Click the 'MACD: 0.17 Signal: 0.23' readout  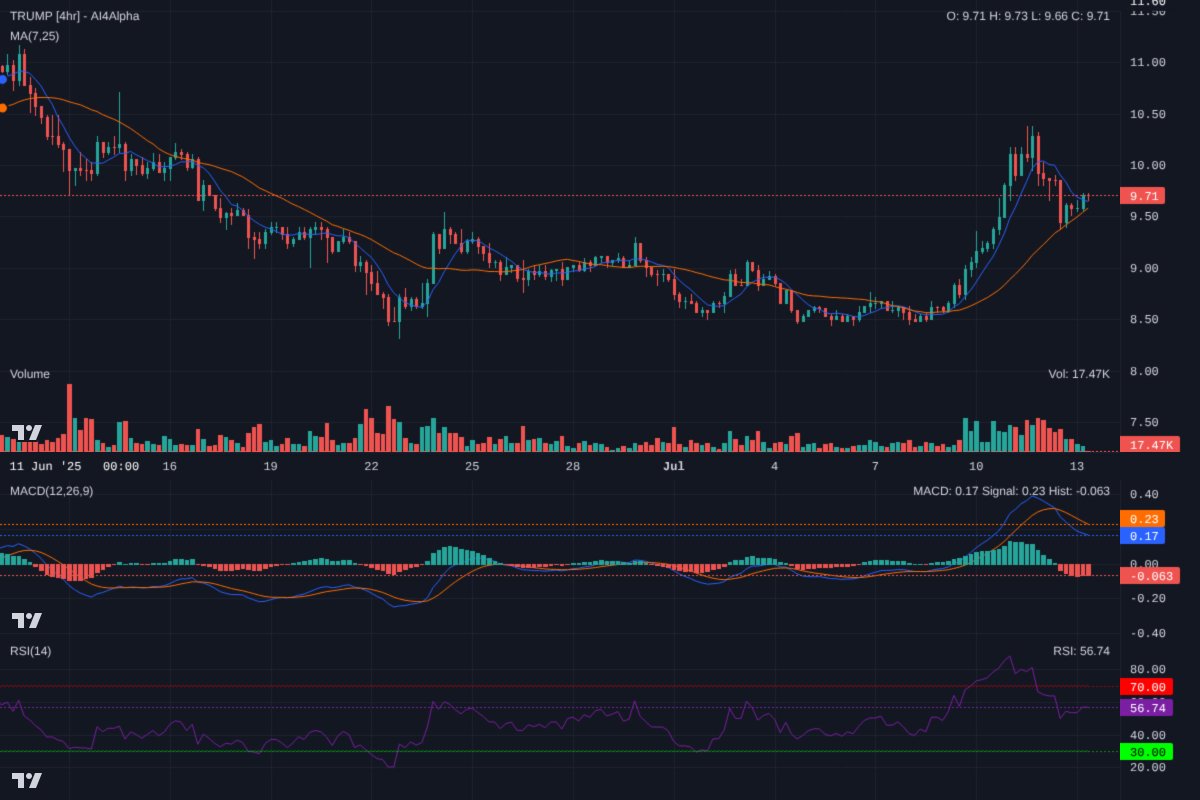click(x=977, y=490)
